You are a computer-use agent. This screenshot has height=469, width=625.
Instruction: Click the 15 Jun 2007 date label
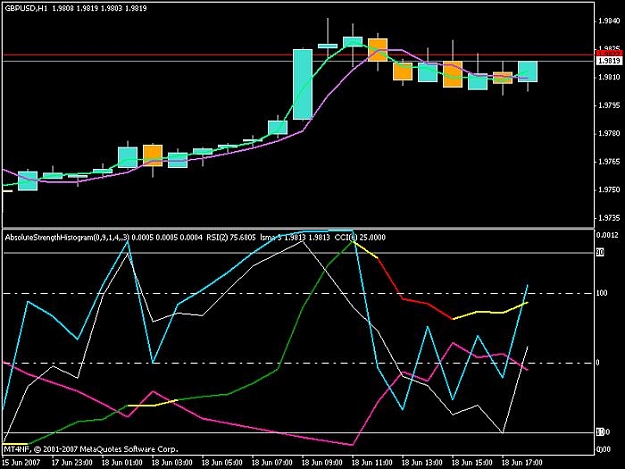pos(21,463)
